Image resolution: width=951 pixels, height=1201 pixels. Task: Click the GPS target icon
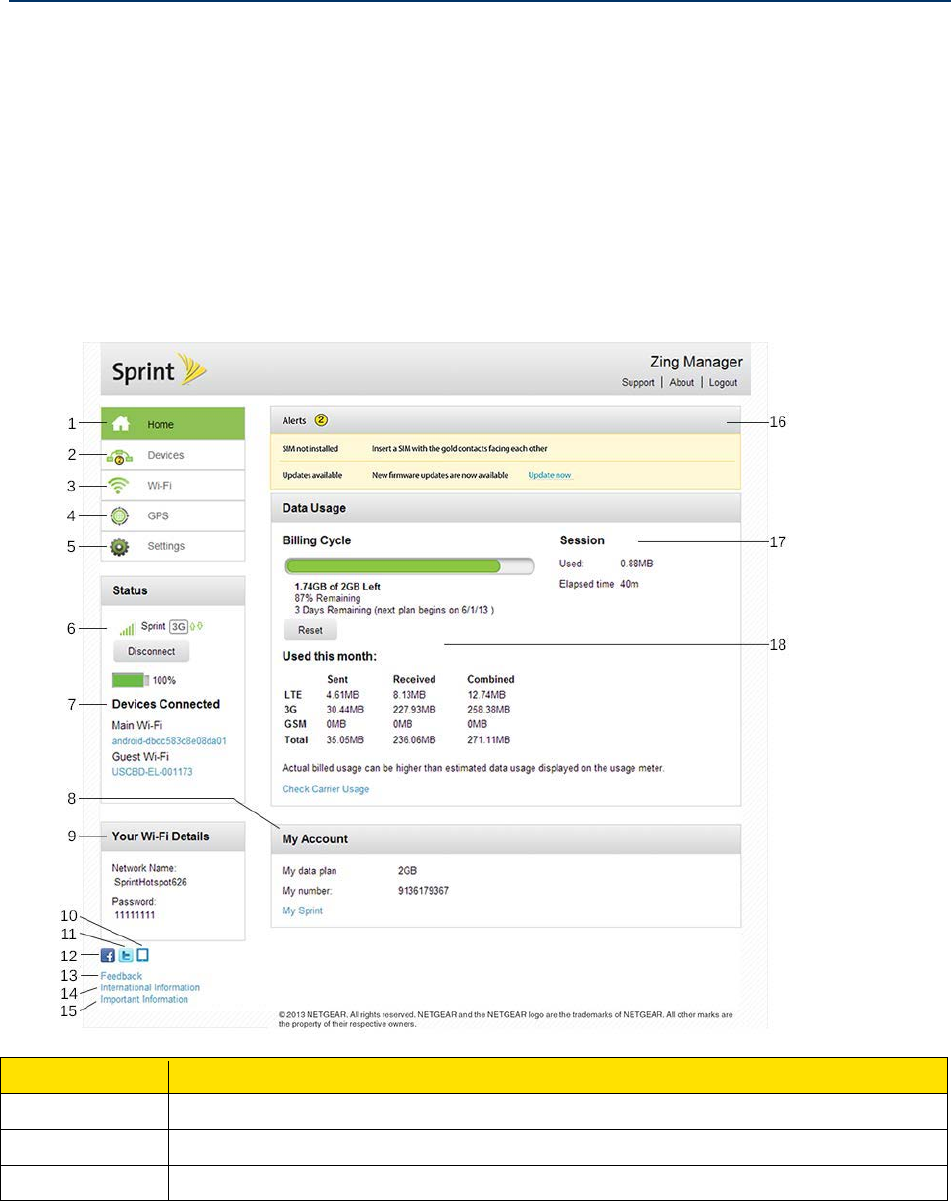tap(121, 516)
